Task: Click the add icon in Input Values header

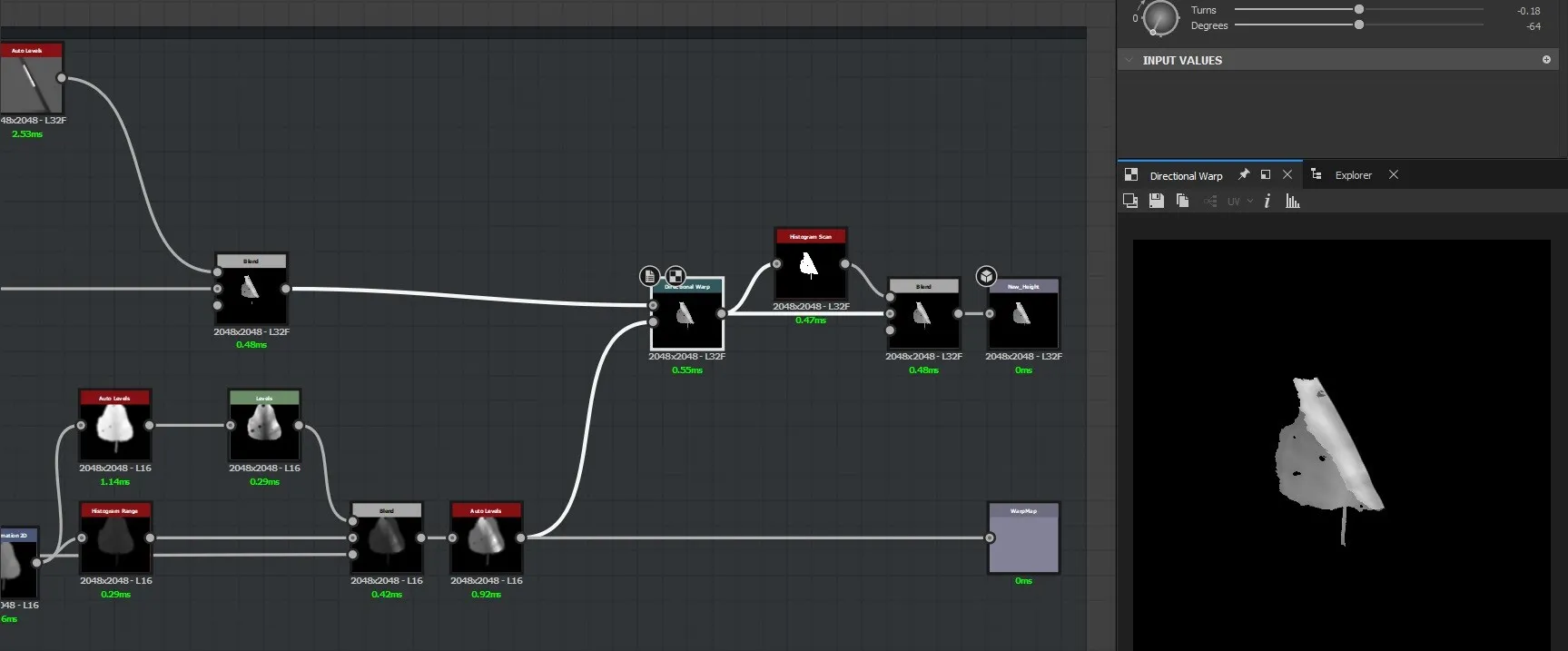Action: coord(1546,60)
